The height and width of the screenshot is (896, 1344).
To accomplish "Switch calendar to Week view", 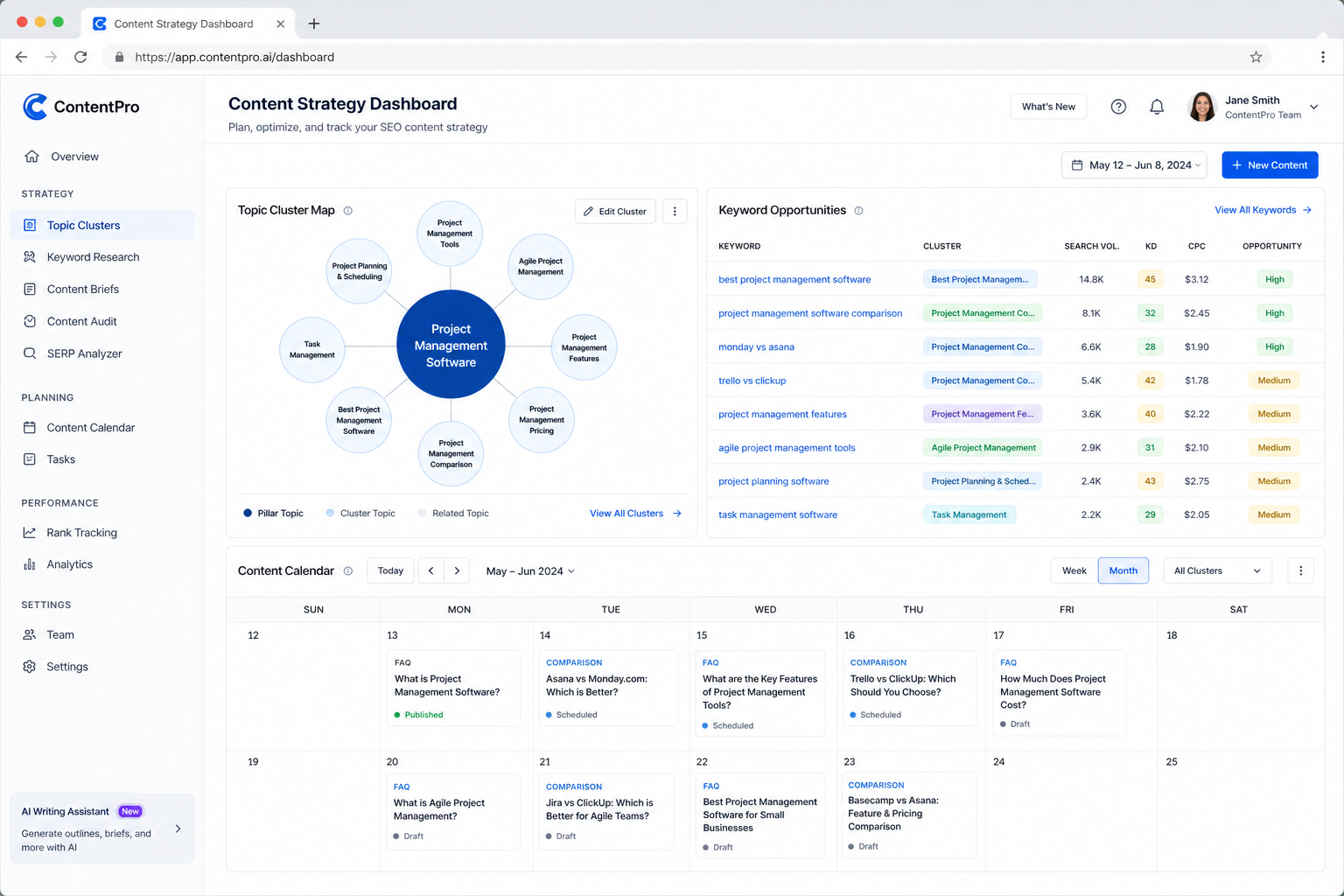I will click(x=1074, y=570).
